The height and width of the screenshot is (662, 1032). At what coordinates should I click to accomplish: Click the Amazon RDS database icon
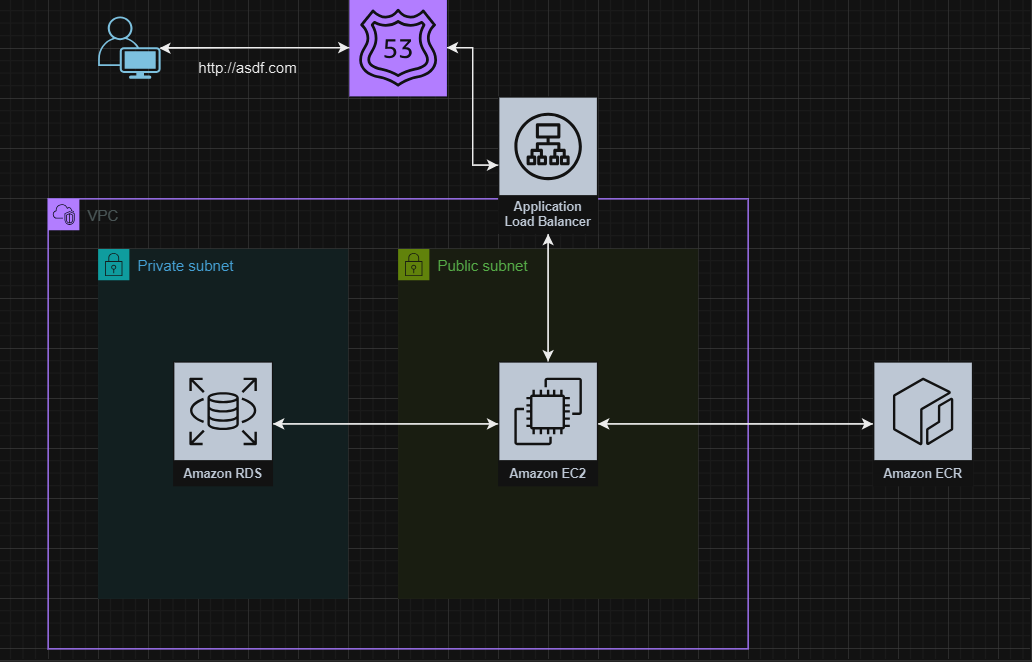222,412
